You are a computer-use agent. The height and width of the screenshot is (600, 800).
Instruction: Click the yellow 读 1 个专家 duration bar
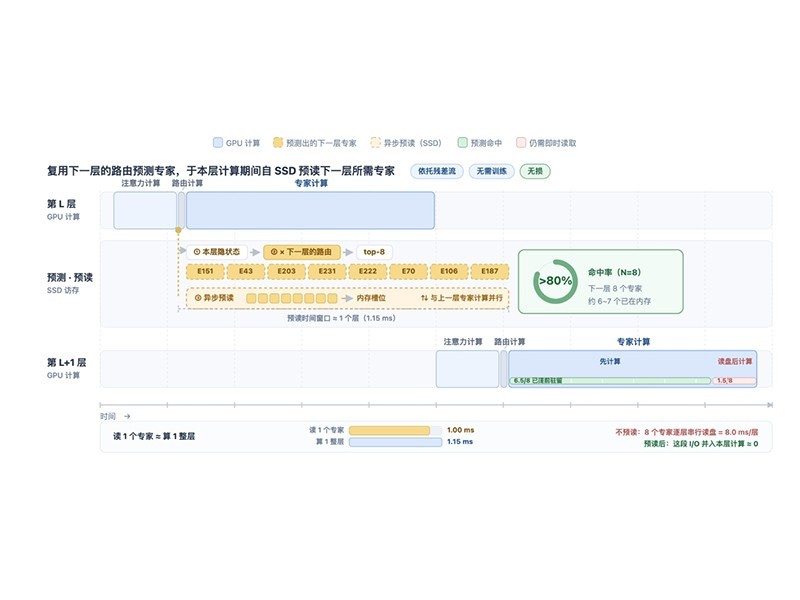[x=389, y=431]
